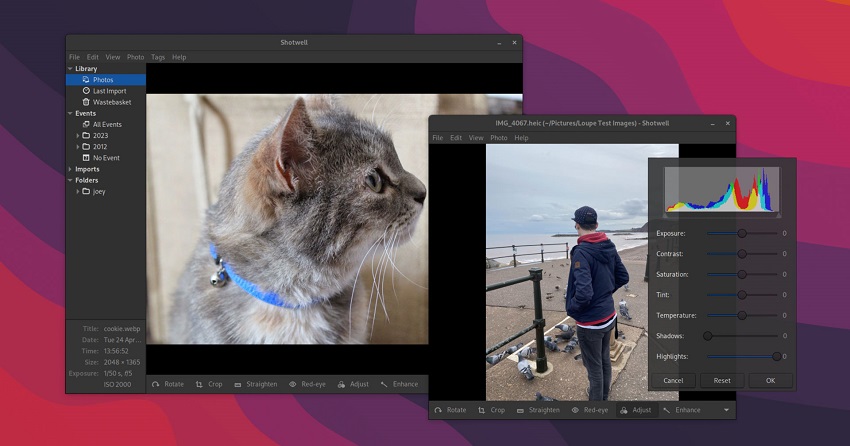Open toolbar overflow arrow in IMG_4067.heic window
This screenshot has height=446, width=850.
[x=726, y=410]
